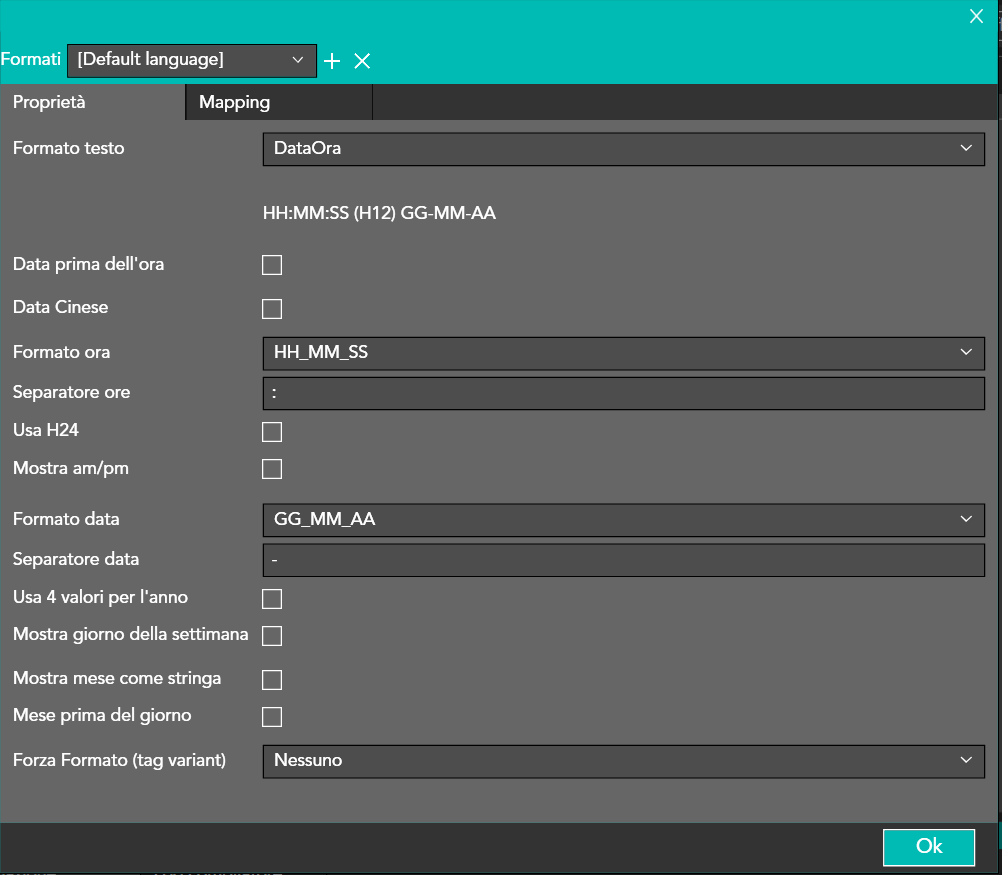Click the format preview text HH:MM:SS (H12) GG-MM-AA
Viewport: 1002px width, 875px height.
[x=379, y=213]
